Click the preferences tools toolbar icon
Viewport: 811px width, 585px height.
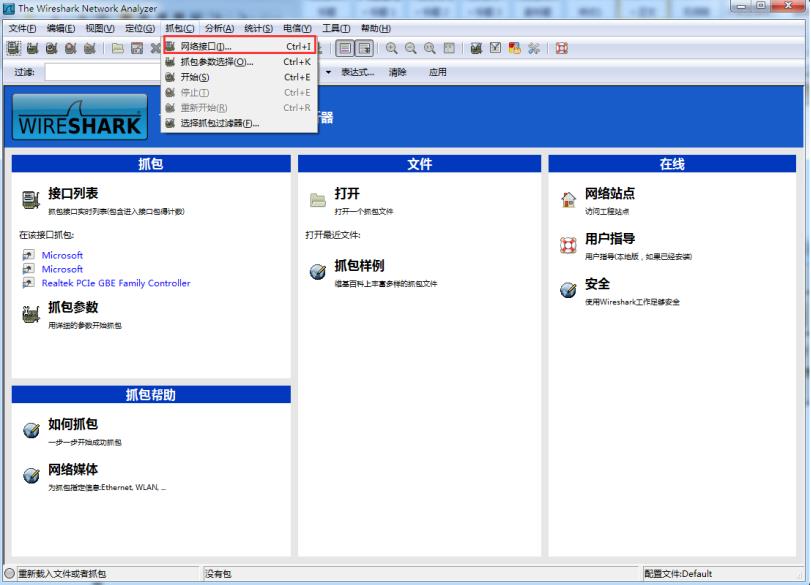coord(534,49)
